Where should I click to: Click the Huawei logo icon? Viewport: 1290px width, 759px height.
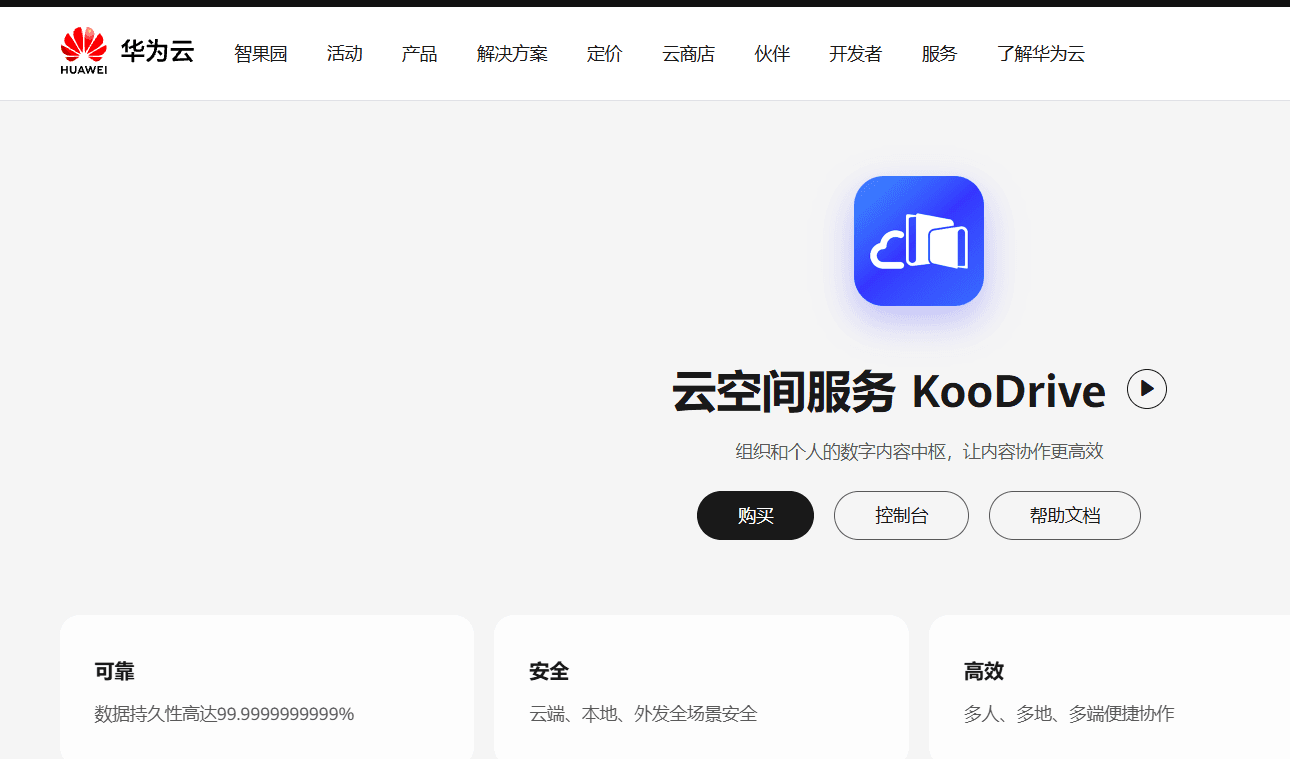[x=84, y=52]
